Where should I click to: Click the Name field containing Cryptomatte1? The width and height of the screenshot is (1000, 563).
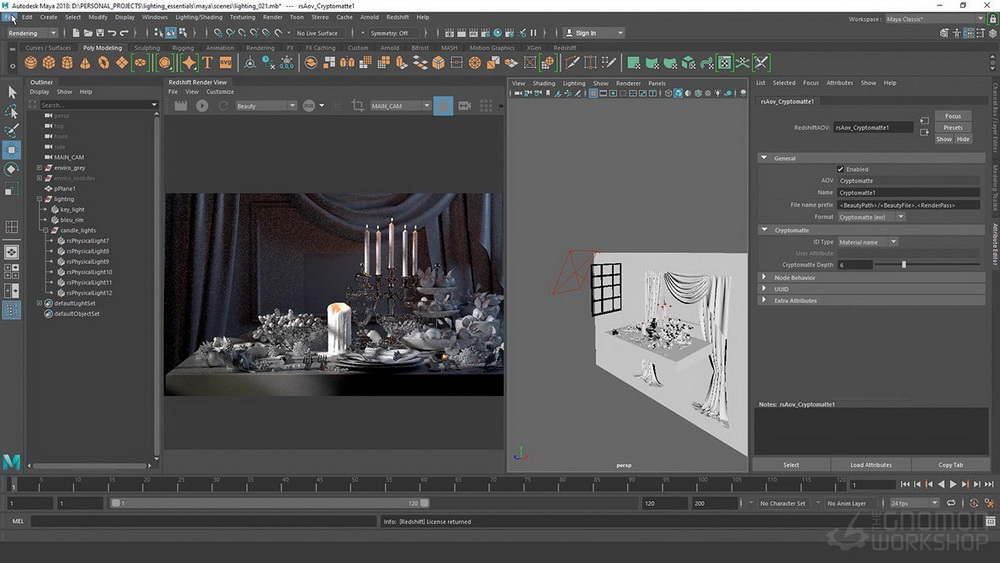908,193
